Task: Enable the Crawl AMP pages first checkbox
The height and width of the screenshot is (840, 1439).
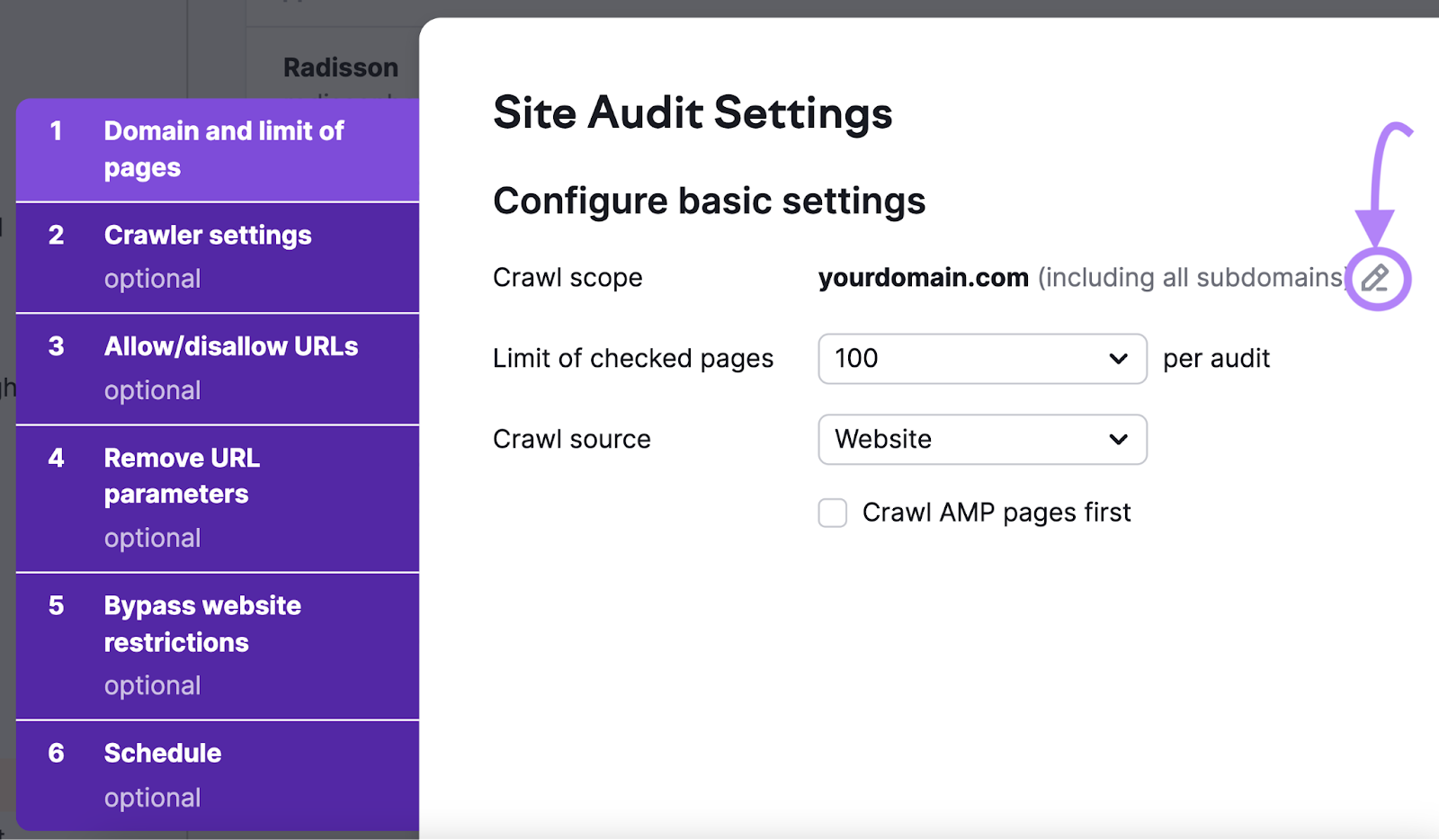Action: point(832,513)
